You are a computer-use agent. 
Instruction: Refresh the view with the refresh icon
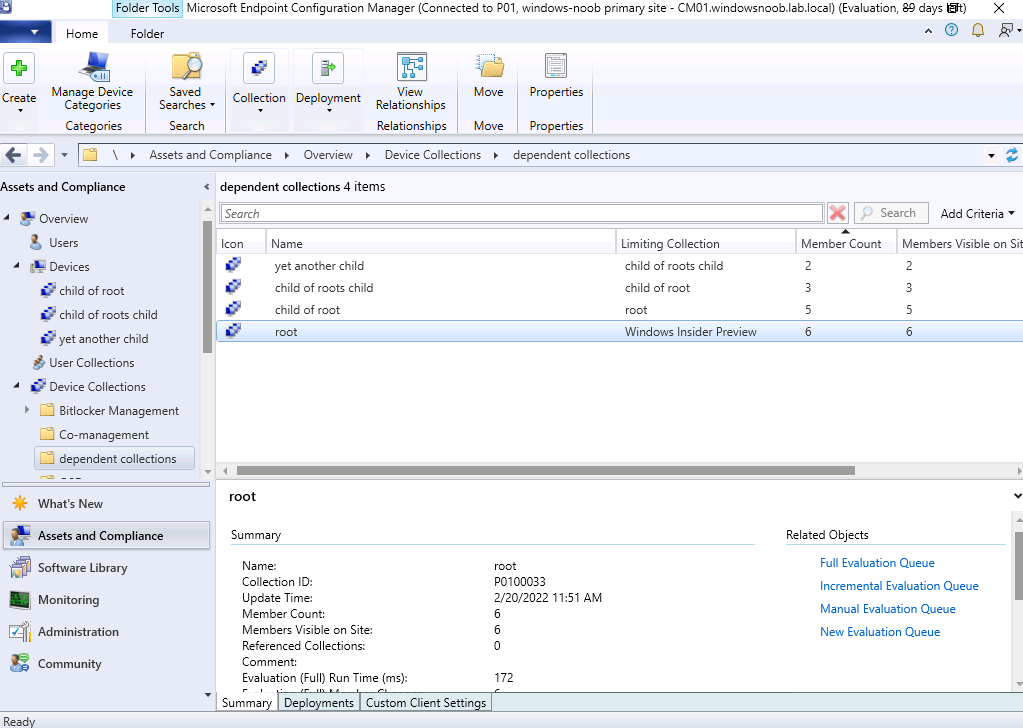(x=1011, y=155)
